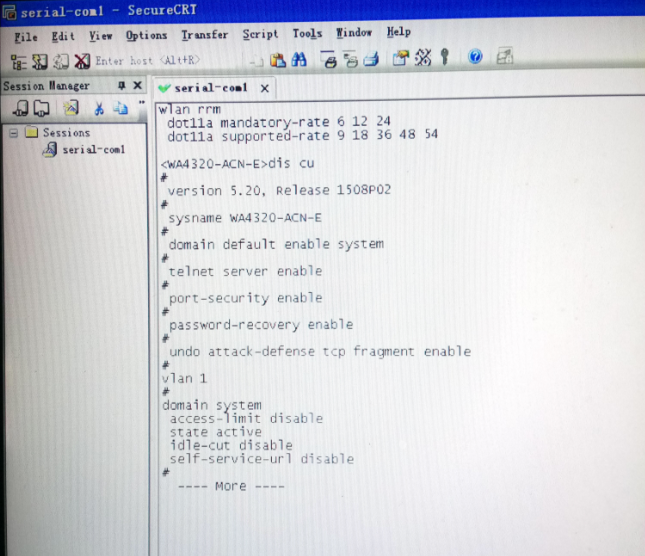Click the Print Selection toolbar icon
645x556 pixels.
(350, 58)
